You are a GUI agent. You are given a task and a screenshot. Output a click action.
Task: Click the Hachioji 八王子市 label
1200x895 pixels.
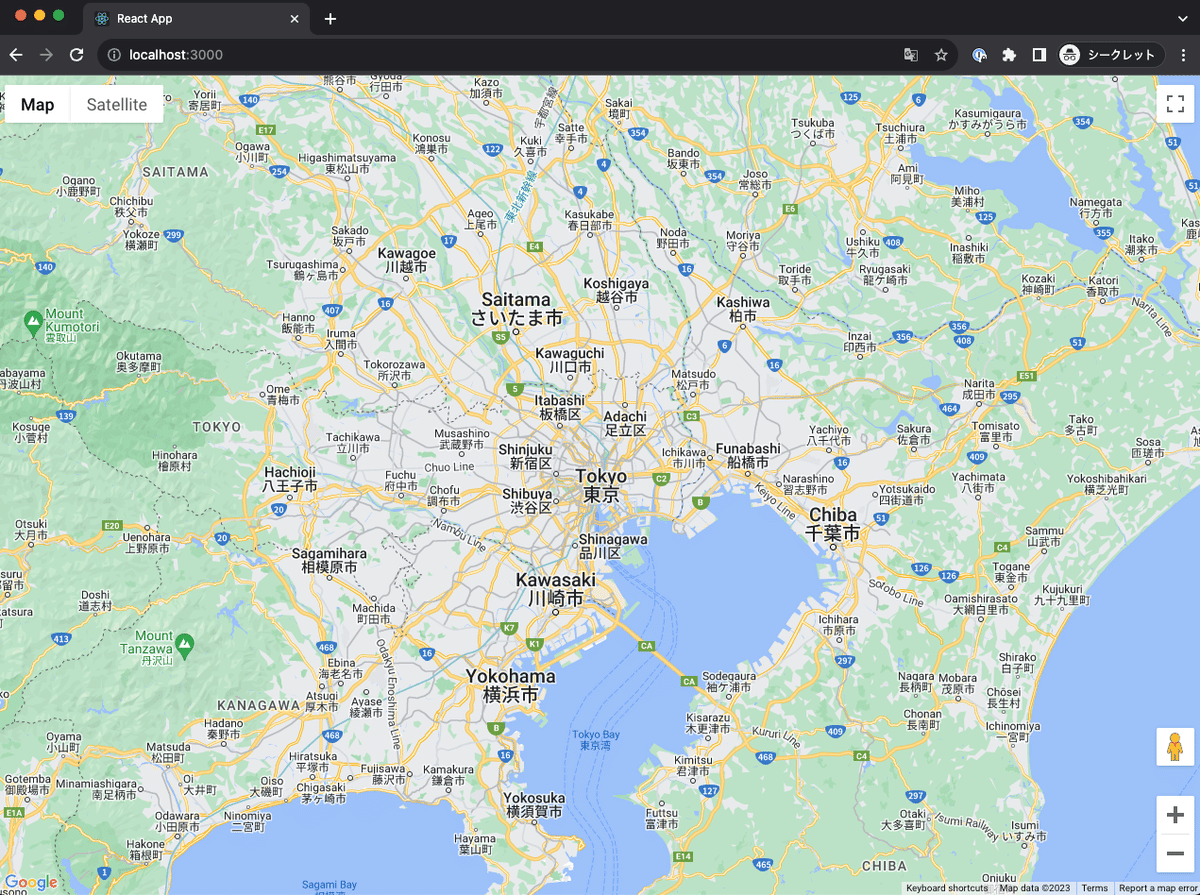[290, 479]
